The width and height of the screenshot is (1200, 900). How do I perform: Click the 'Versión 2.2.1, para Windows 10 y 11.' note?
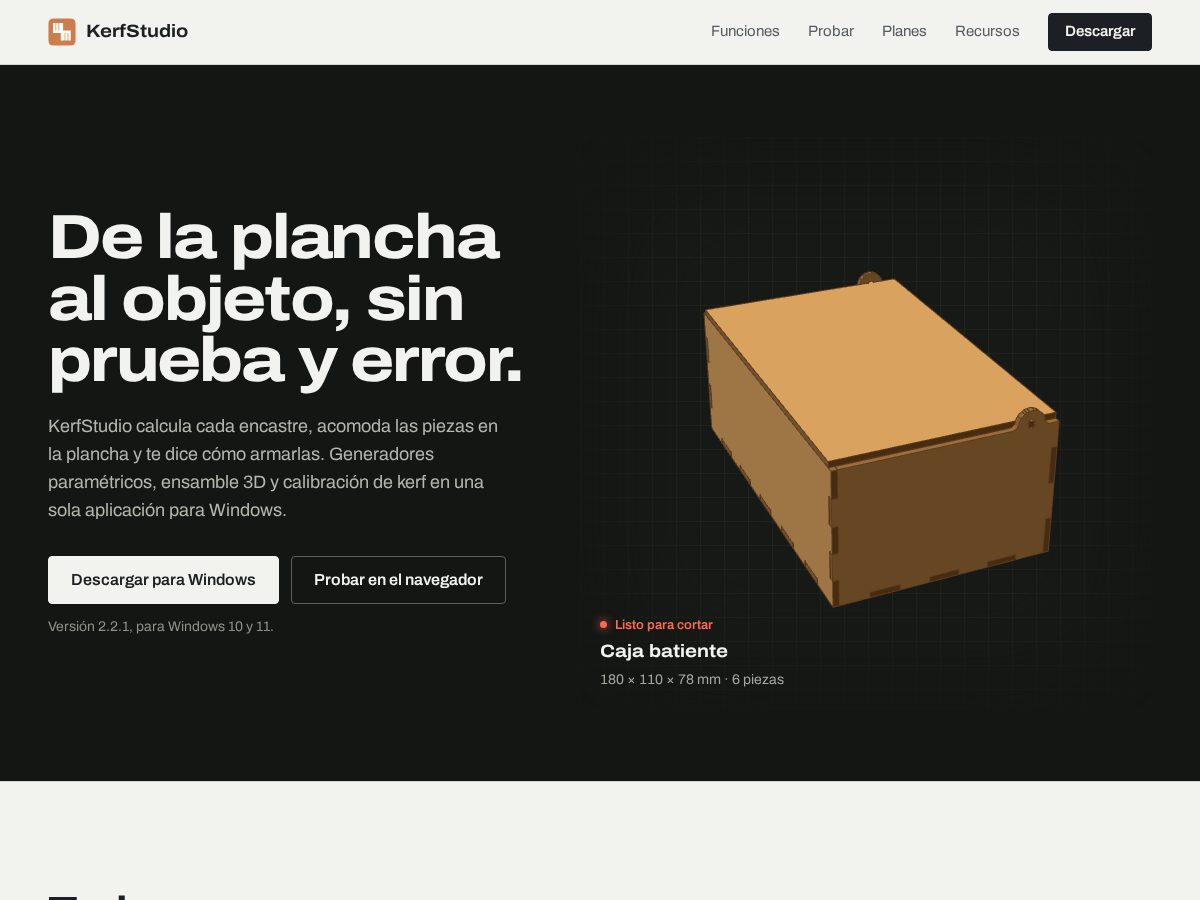(161, 627)
